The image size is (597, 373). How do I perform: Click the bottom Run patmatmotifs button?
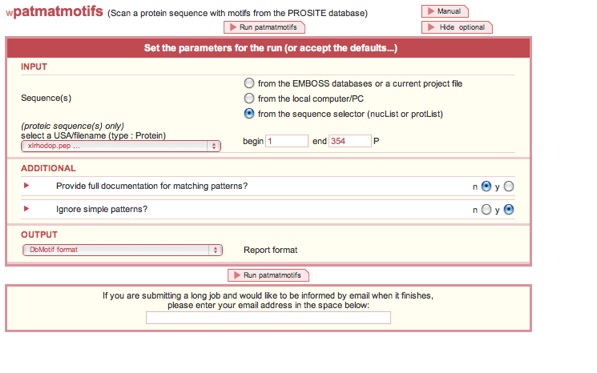coord(268,275)
